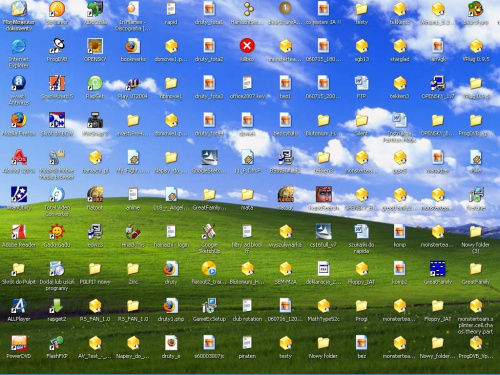Image resolution: width=500 pixels, height=375 pixels.
Task: Open Skrót do Pulpit folder shortcut
Action: click(19, 268)
